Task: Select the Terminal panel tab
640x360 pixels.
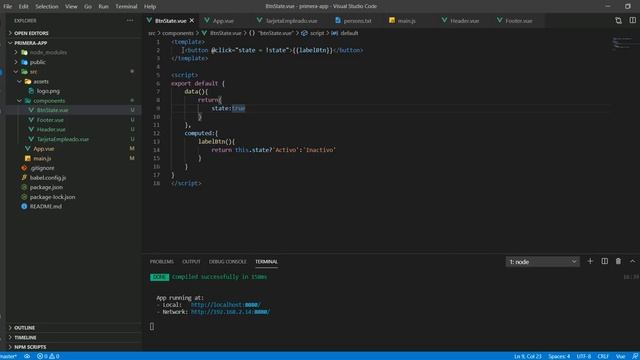Action: point(266,262)
